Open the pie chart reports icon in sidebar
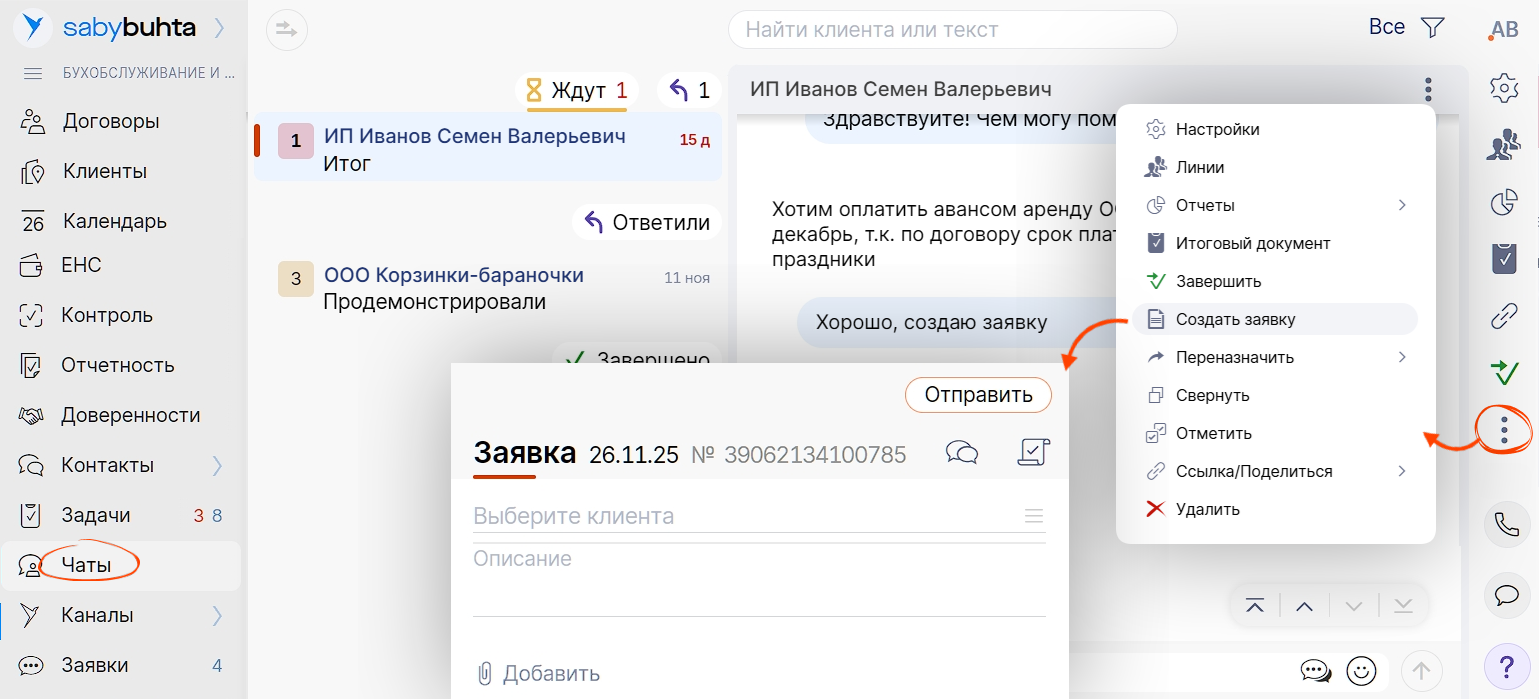 click(x=1504, y=203)
